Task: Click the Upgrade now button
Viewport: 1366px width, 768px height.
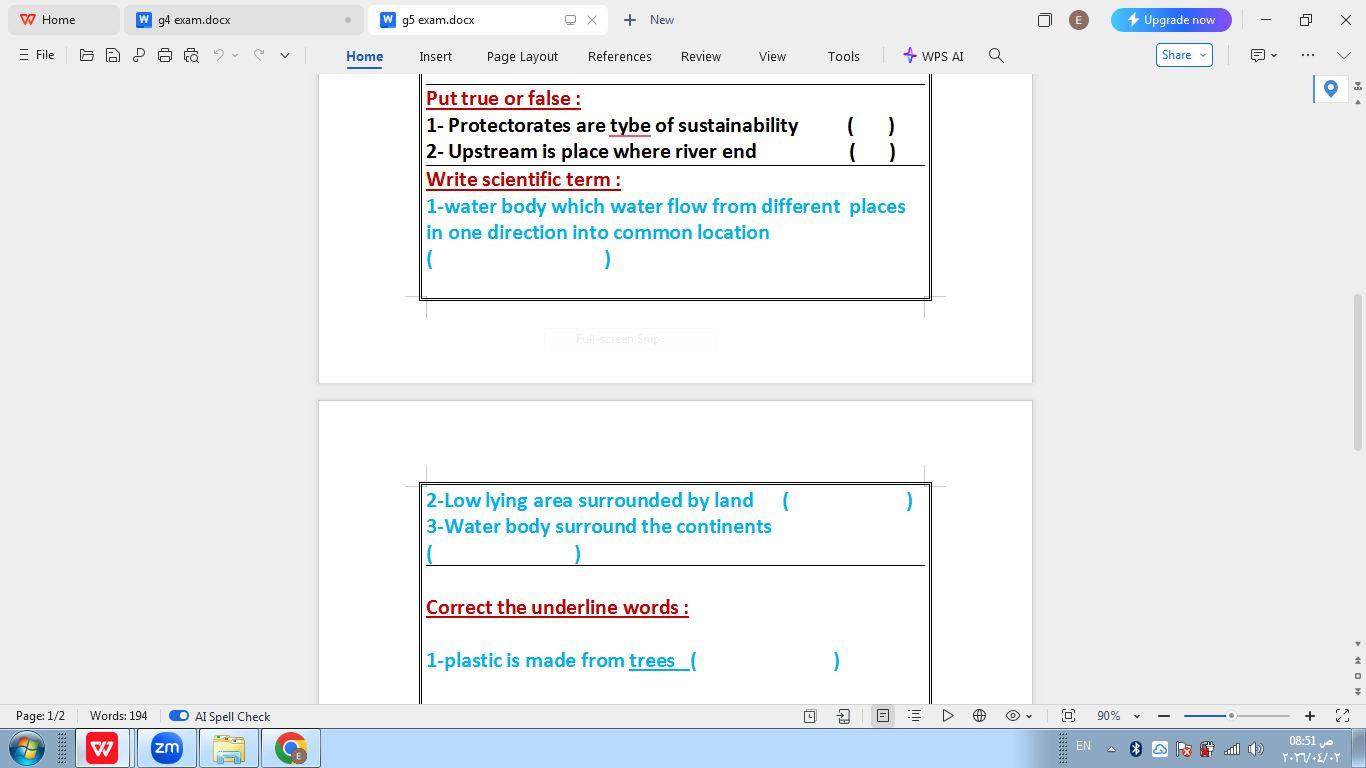Action: (x=1171, y=20)
